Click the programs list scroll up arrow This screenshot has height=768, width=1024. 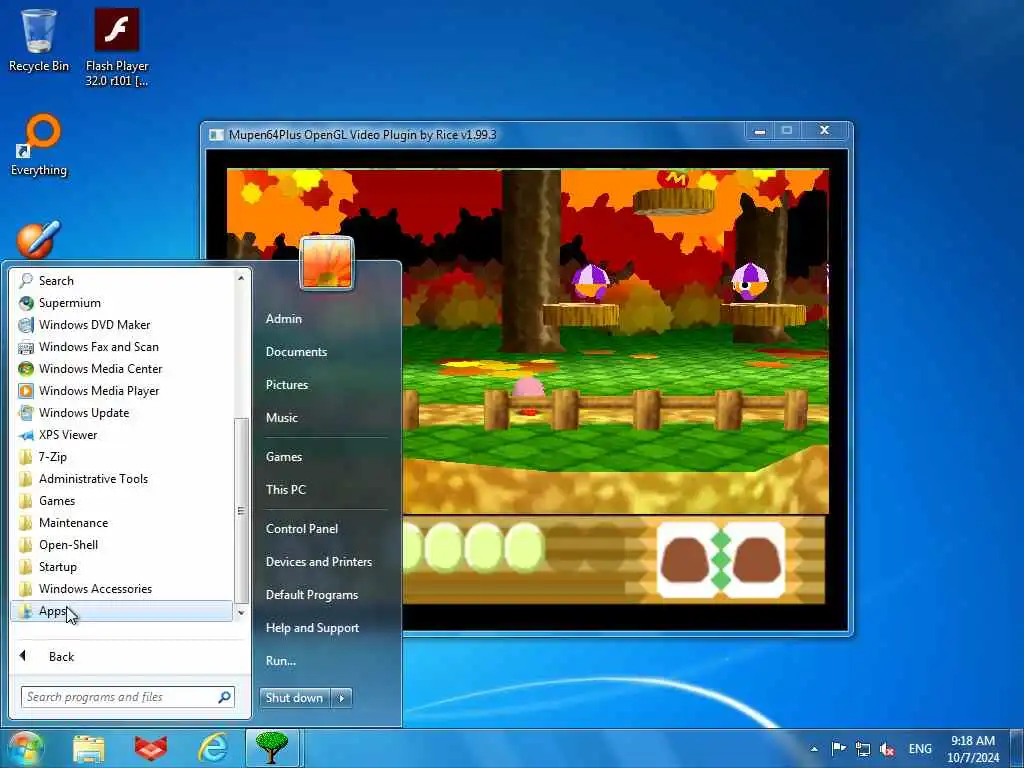[241, 278]
